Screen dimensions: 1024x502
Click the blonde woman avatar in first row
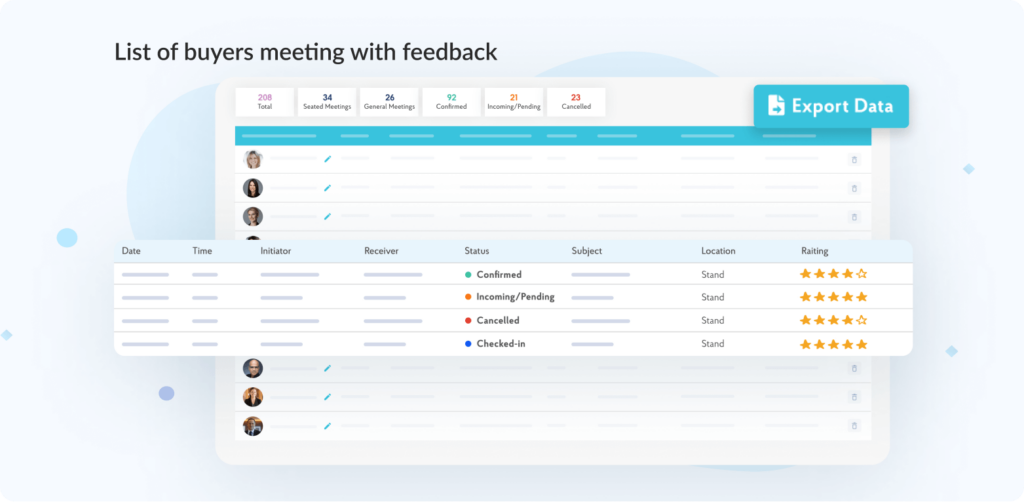253,159
